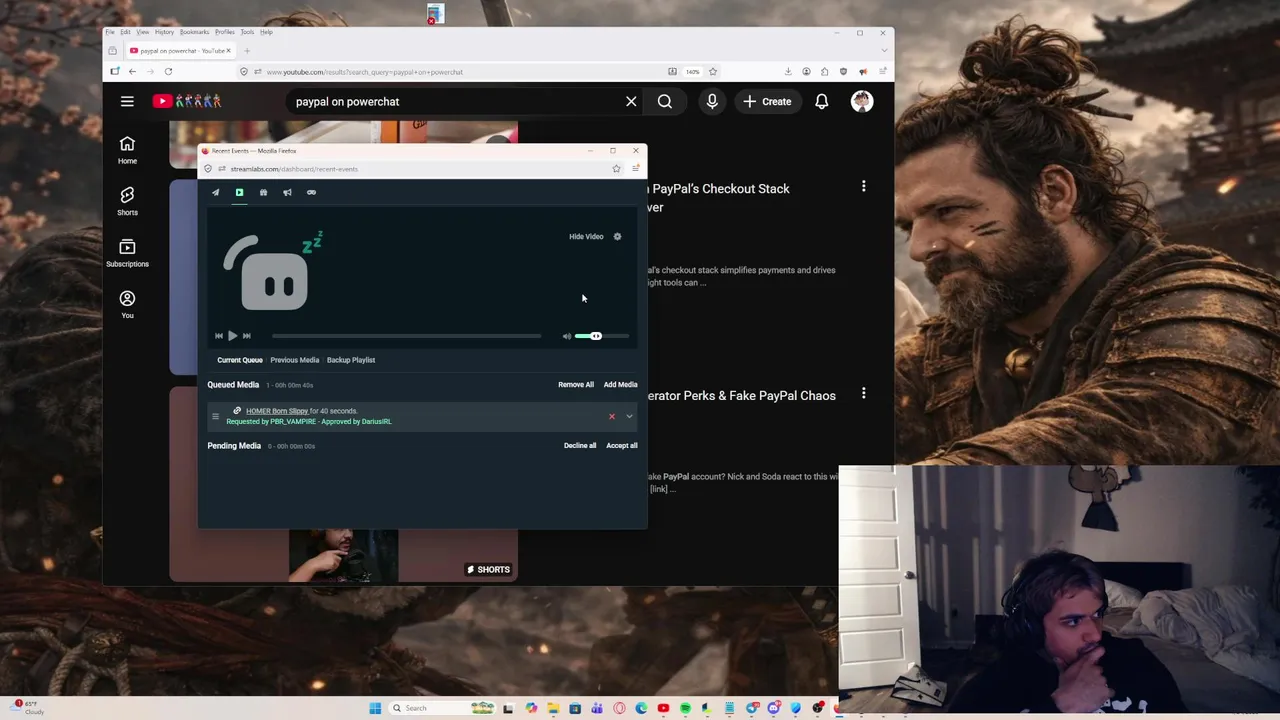Open the 140% zoom level indicator
This screenshot has height=720, width=1280.
tap(692, 72)
